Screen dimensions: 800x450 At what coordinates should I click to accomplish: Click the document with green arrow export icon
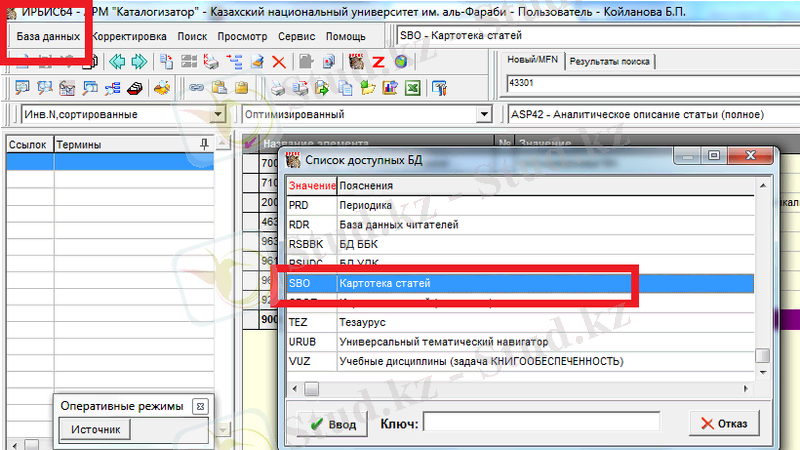click(322, 88)
